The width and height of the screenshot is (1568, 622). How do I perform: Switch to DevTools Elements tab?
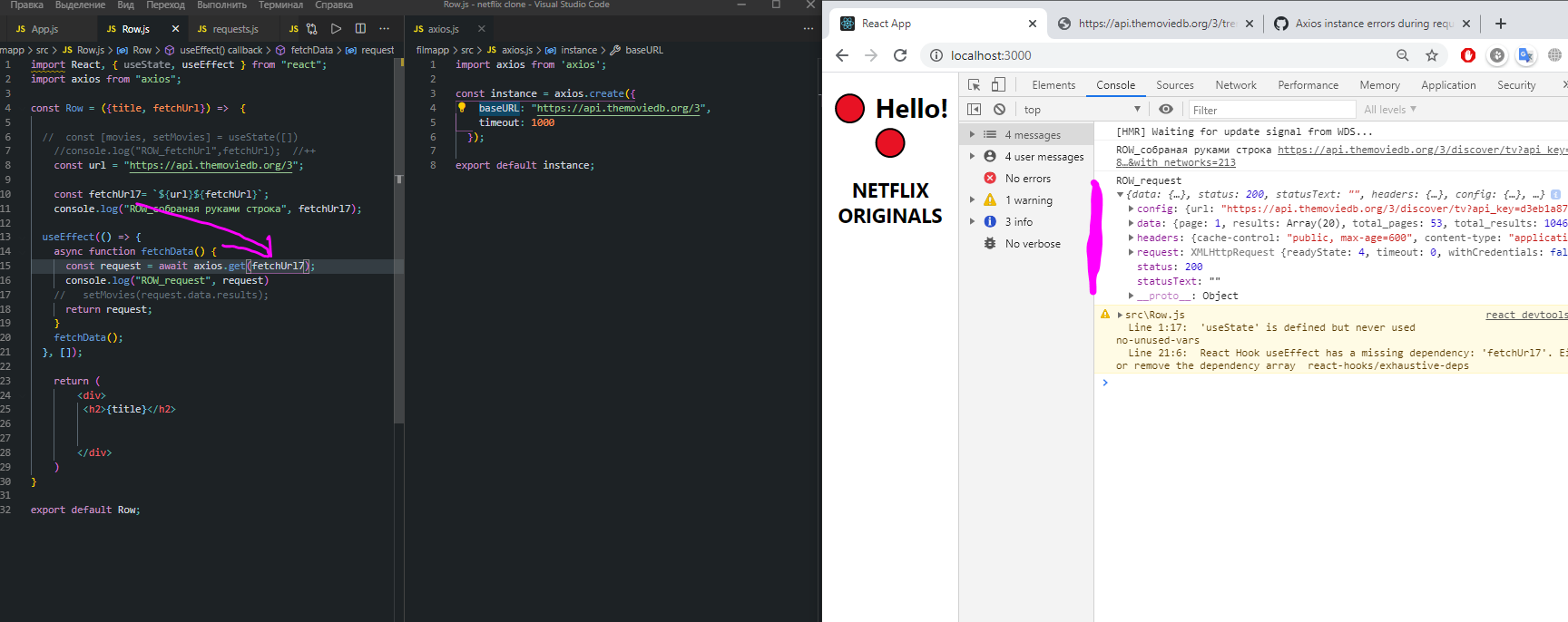(x=1053, y=85)
